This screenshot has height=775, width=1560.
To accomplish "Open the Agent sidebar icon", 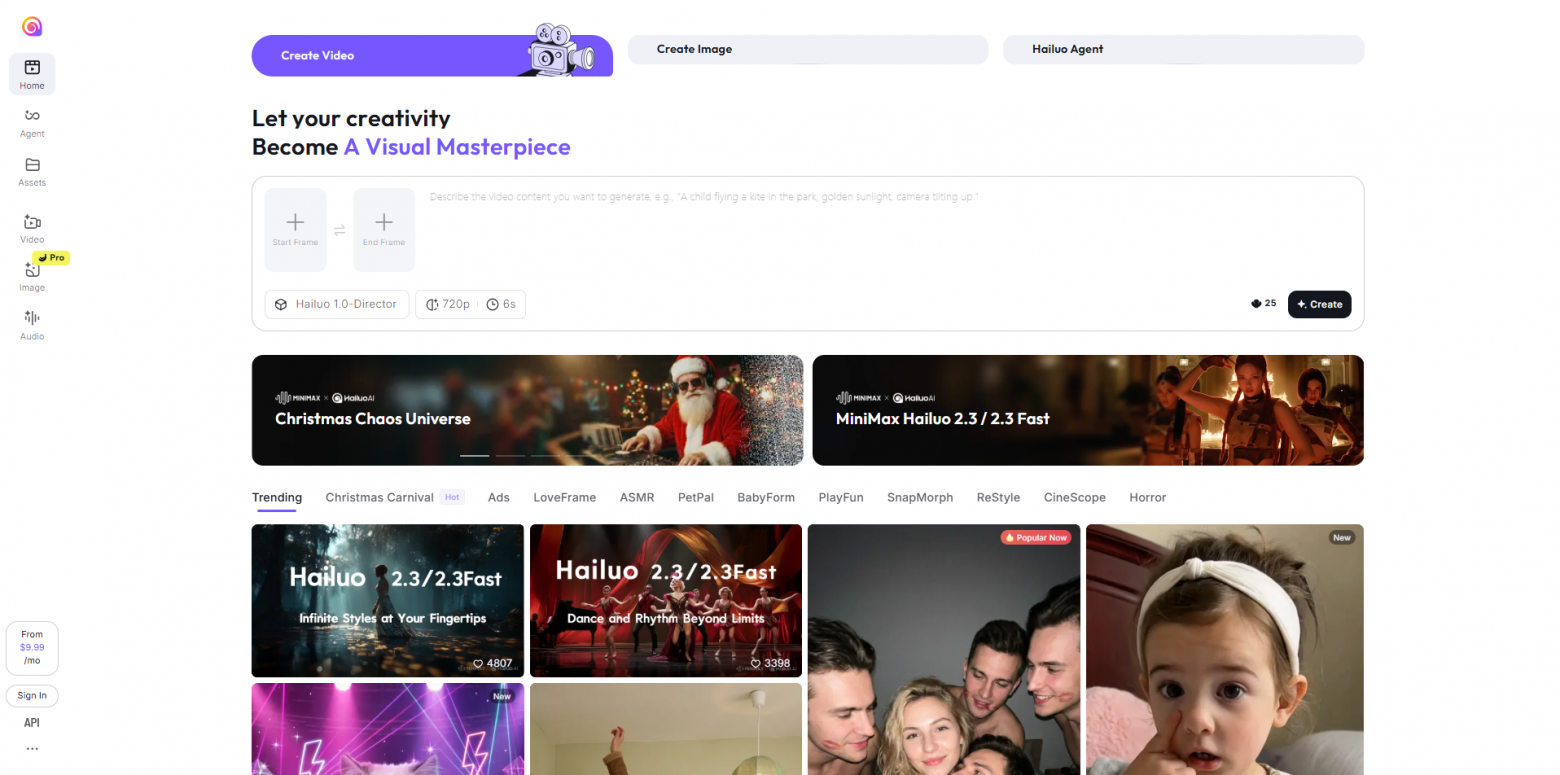I will pyautogui.click(x=32, y=116).
